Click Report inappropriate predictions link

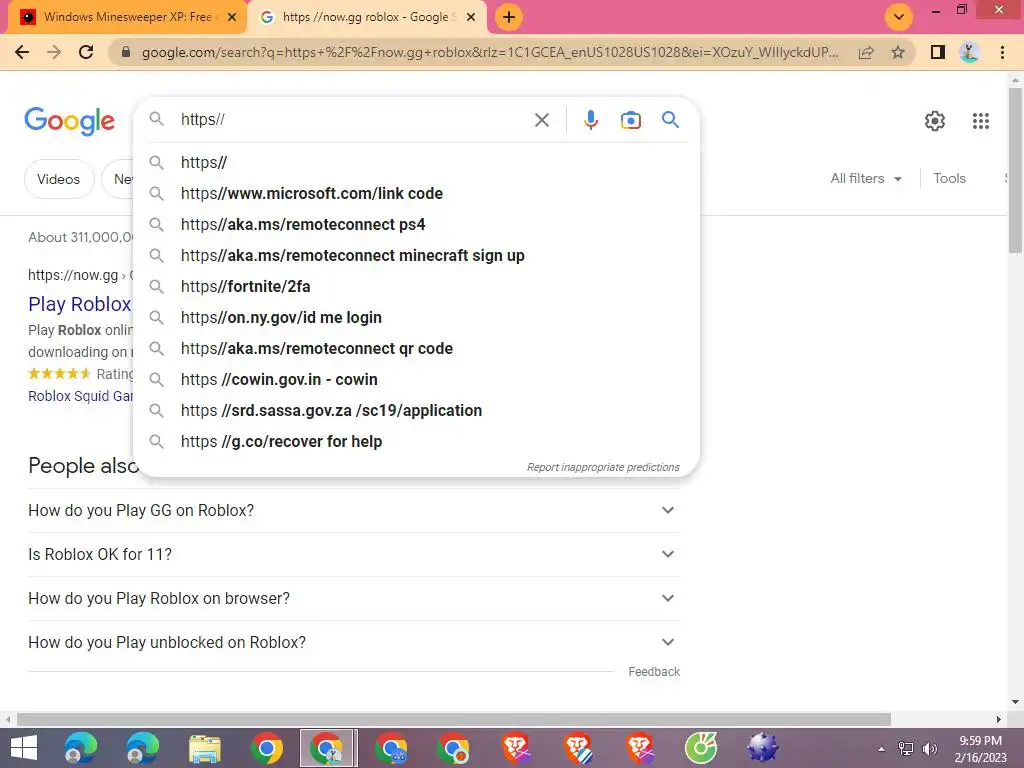[603, 468]
